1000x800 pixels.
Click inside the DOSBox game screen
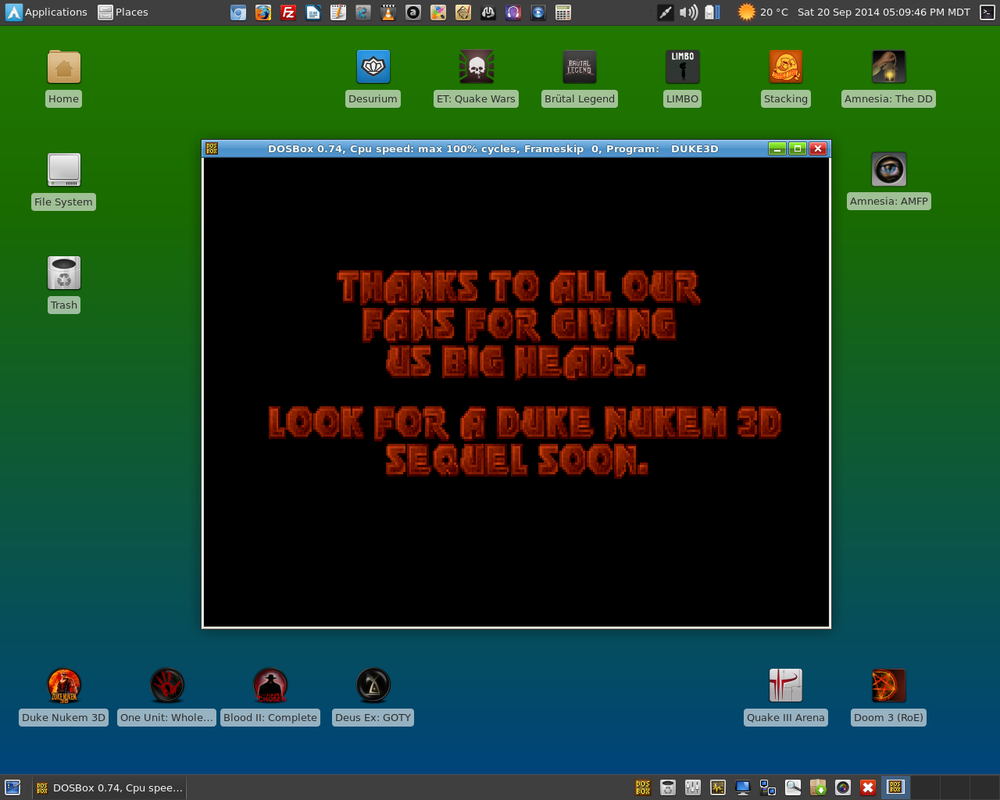pos(516,392)
